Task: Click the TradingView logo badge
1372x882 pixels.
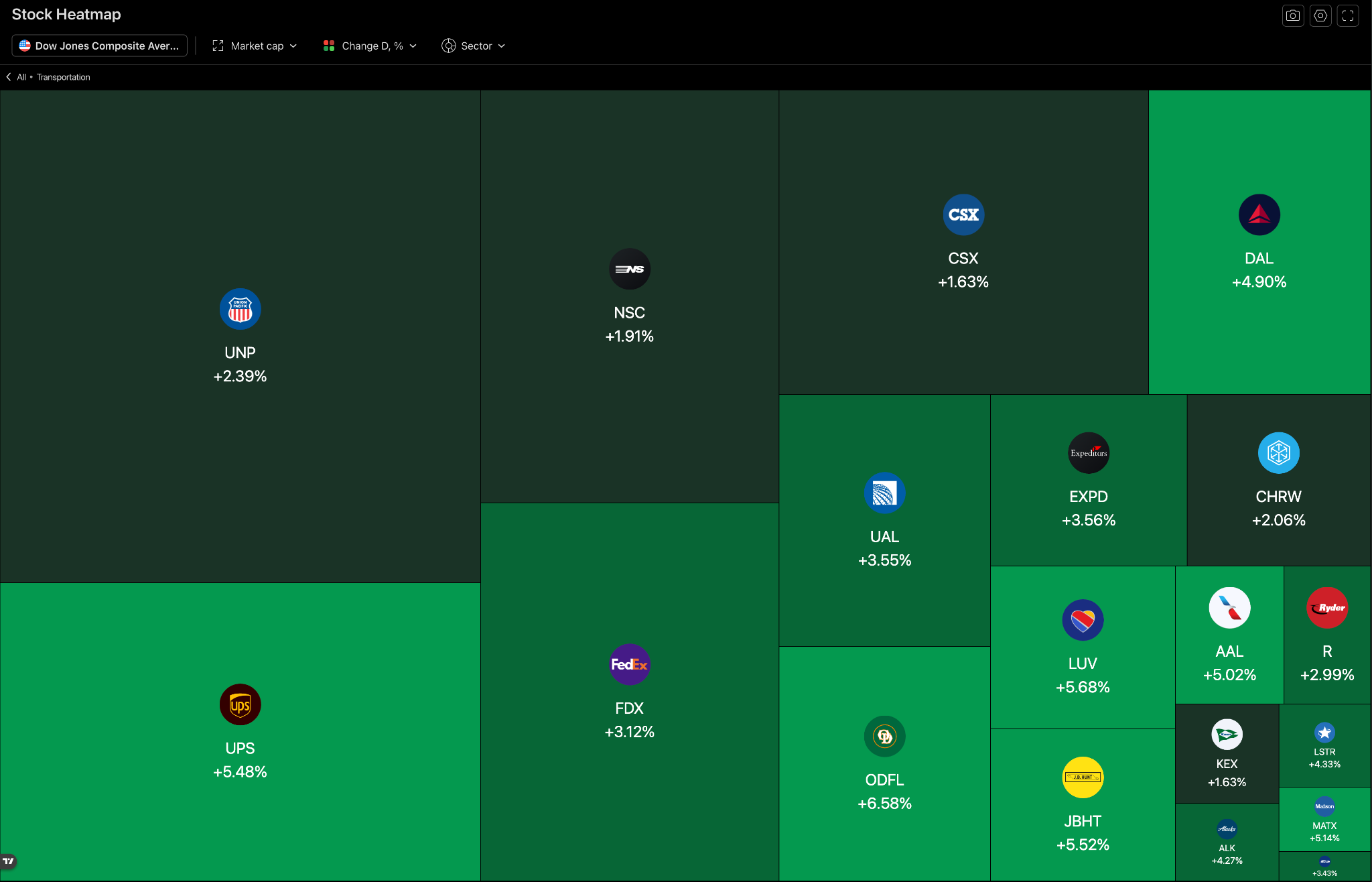Action: pyautogui.click(x=9, y=861)
